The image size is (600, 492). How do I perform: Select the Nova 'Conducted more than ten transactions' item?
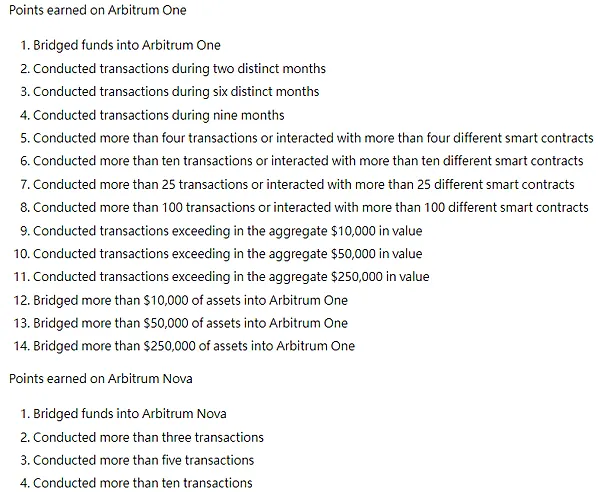coord(142,483)
